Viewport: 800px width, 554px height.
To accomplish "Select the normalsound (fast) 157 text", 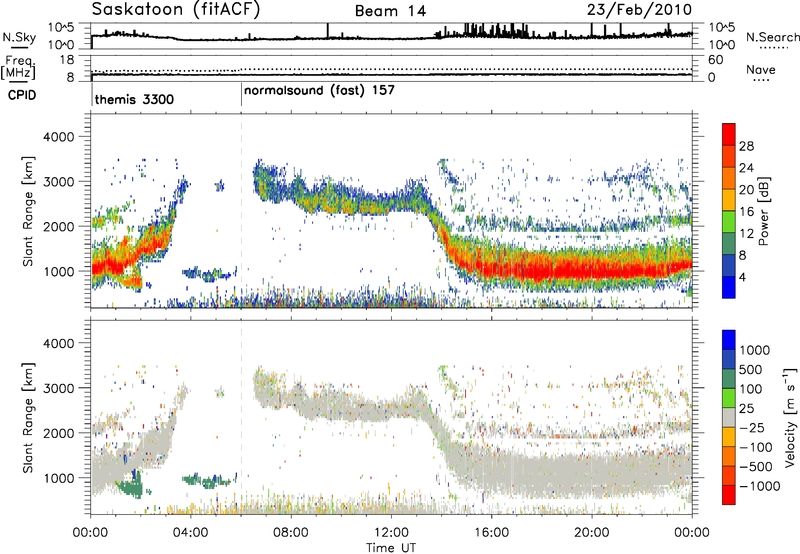I will 319,91.
